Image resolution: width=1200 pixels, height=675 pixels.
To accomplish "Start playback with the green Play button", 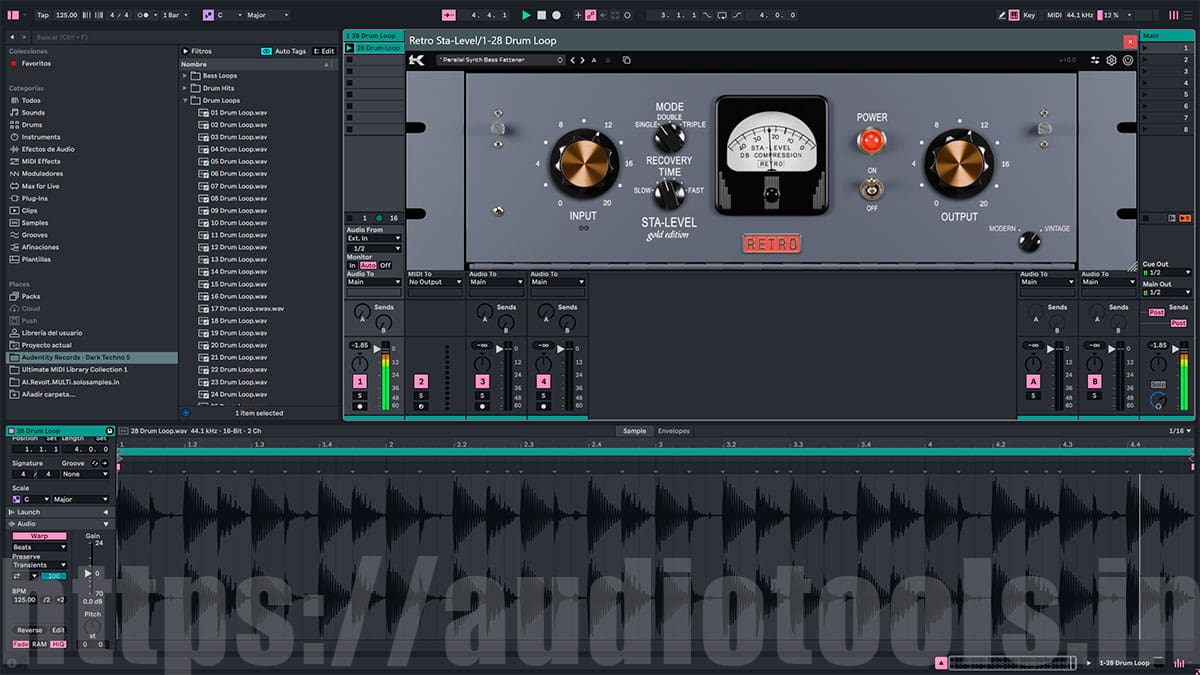I will pyautogui.click(x=526, y=15).
